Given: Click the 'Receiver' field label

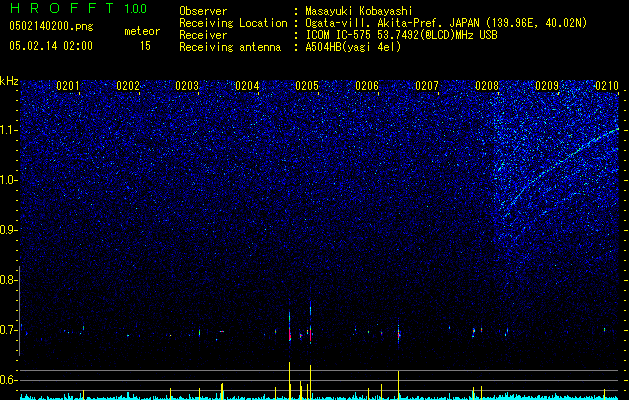Looking at the screenshot, I should 203,35.
